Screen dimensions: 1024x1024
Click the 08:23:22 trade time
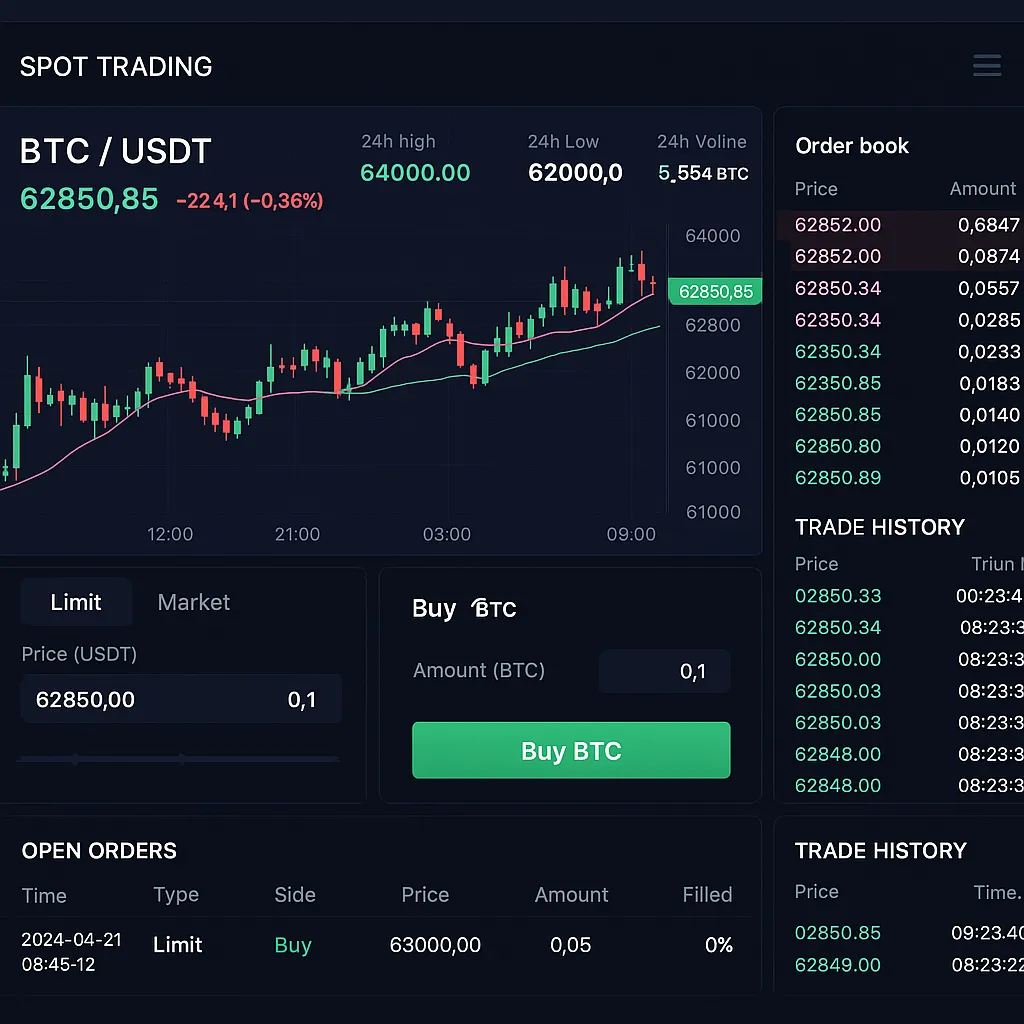987,965
